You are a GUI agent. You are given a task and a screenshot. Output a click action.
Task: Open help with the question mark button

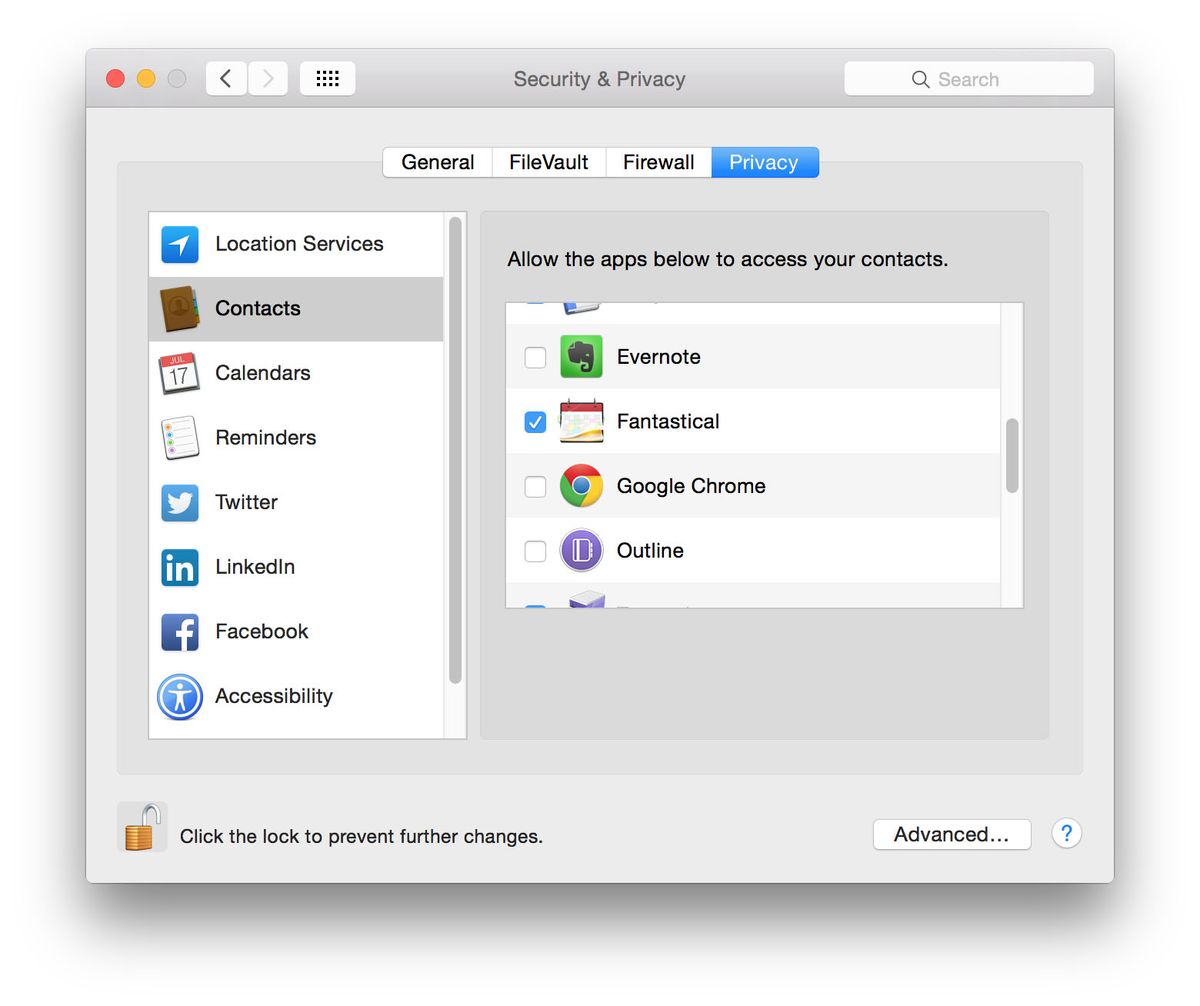pyautogui.click(x=1066, y=833)
